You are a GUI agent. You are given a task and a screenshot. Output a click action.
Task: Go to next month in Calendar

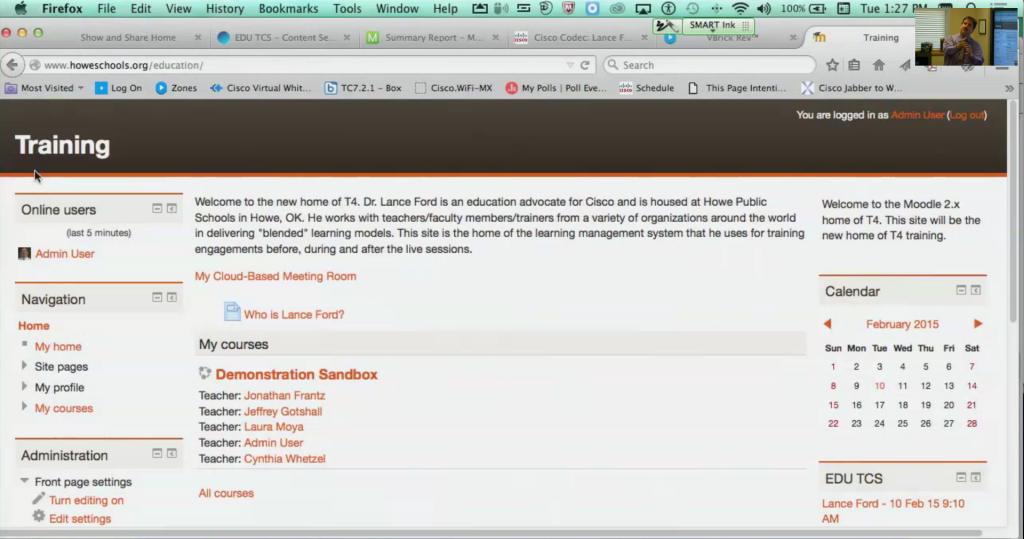coord(977,324)
